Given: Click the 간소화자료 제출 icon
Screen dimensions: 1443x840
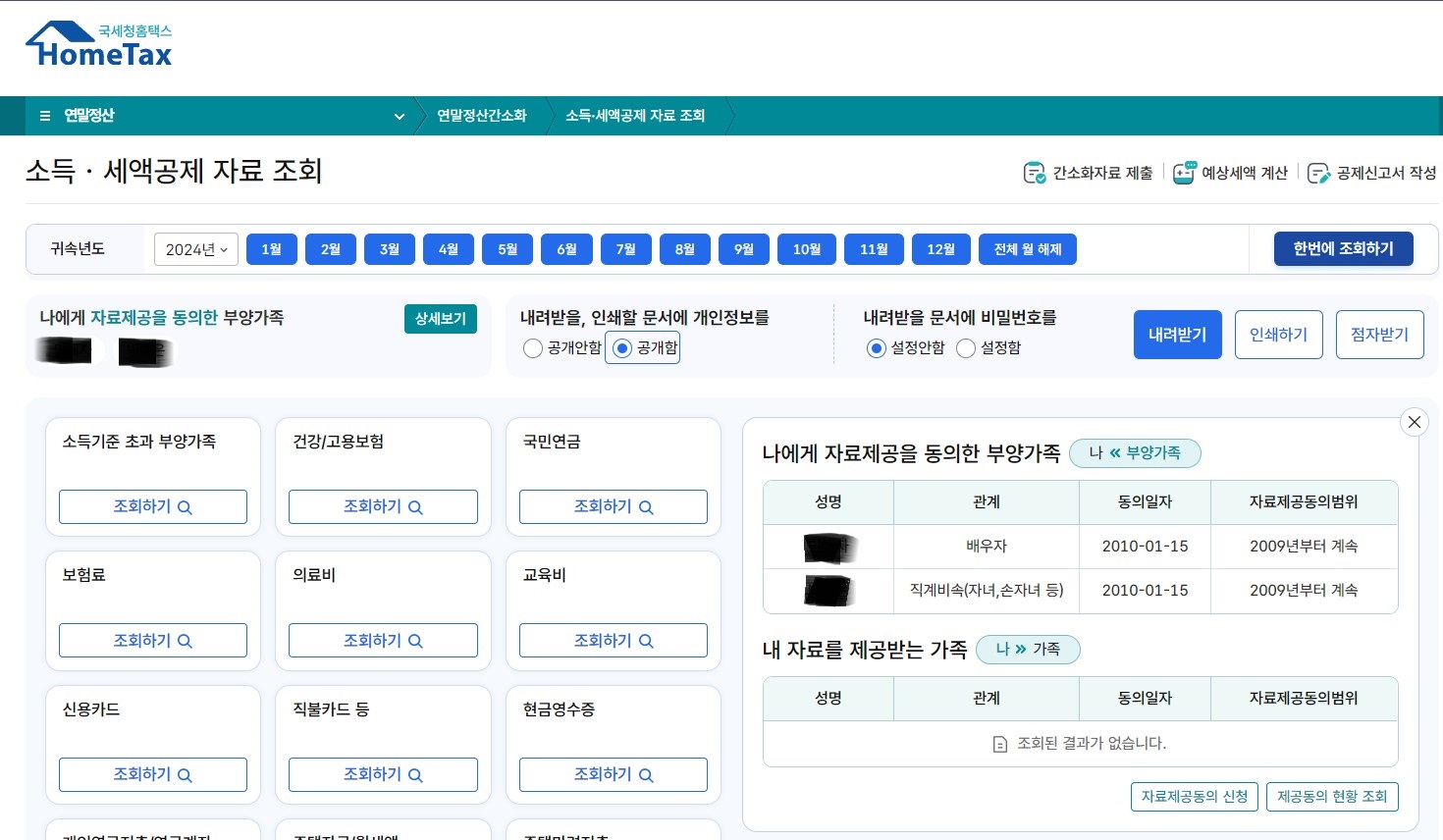Looking at the screenshot, I should pos(1035,173).
